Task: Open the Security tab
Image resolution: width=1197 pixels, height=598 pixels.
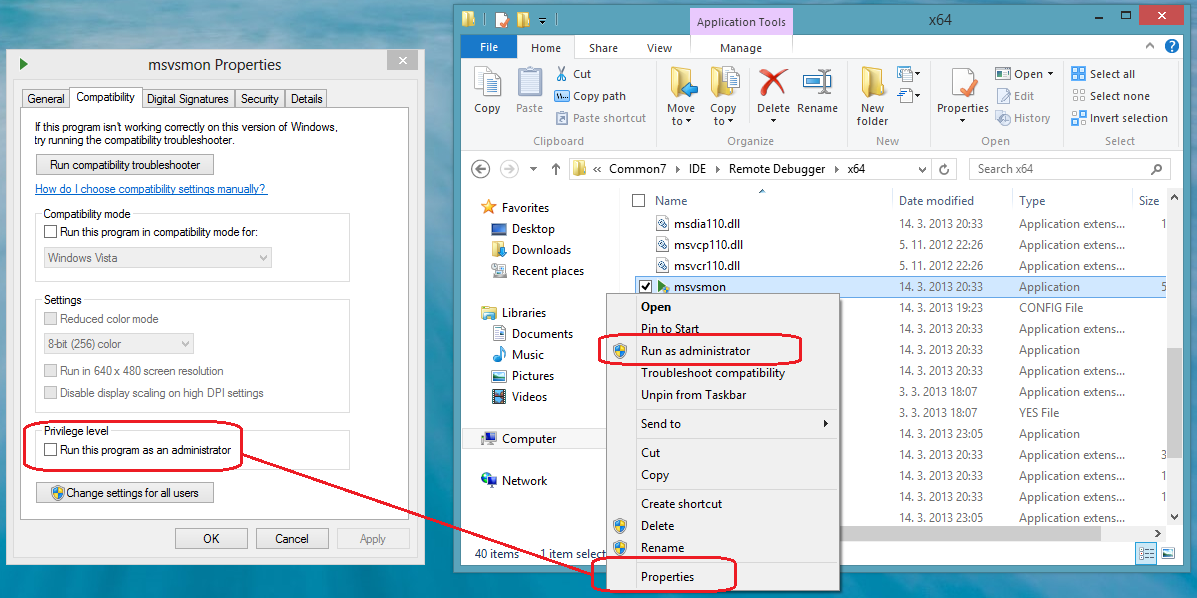Action: (260, 99)
